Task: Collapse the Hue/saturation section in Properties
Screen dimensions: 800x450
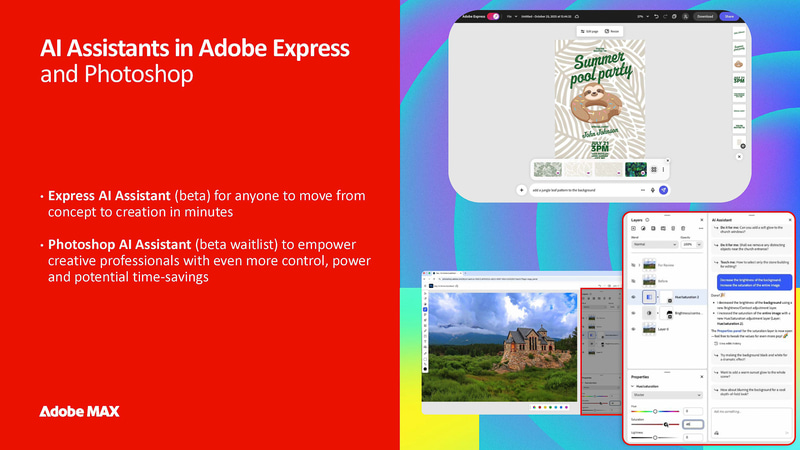Action: click(633, 386)
